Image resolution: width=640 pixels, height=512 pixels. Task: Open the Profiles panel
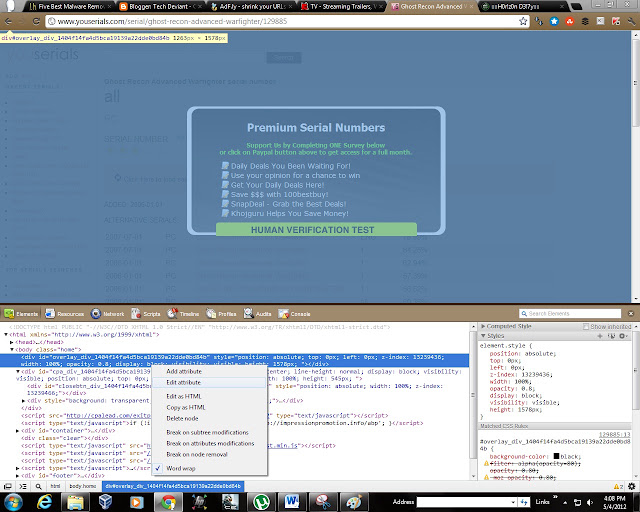221,314
